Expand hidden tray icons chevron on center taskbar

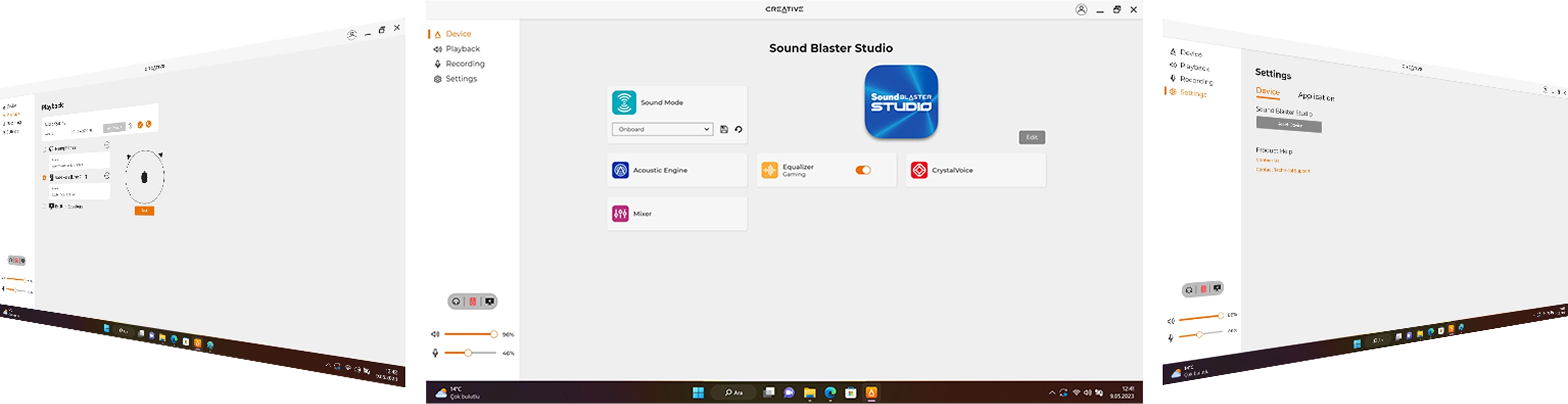(x=1052, y=393)
